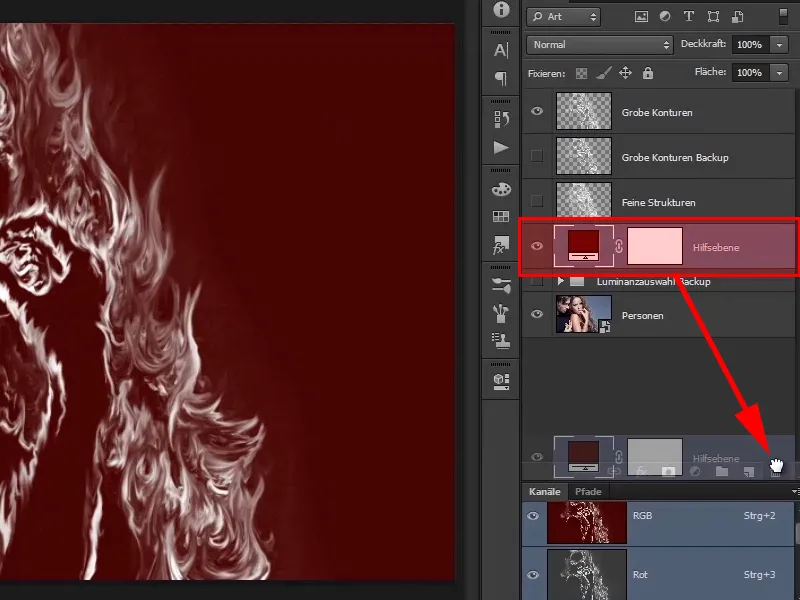
Task: Click the Fläche 100% value field
Action: [751, 73]
